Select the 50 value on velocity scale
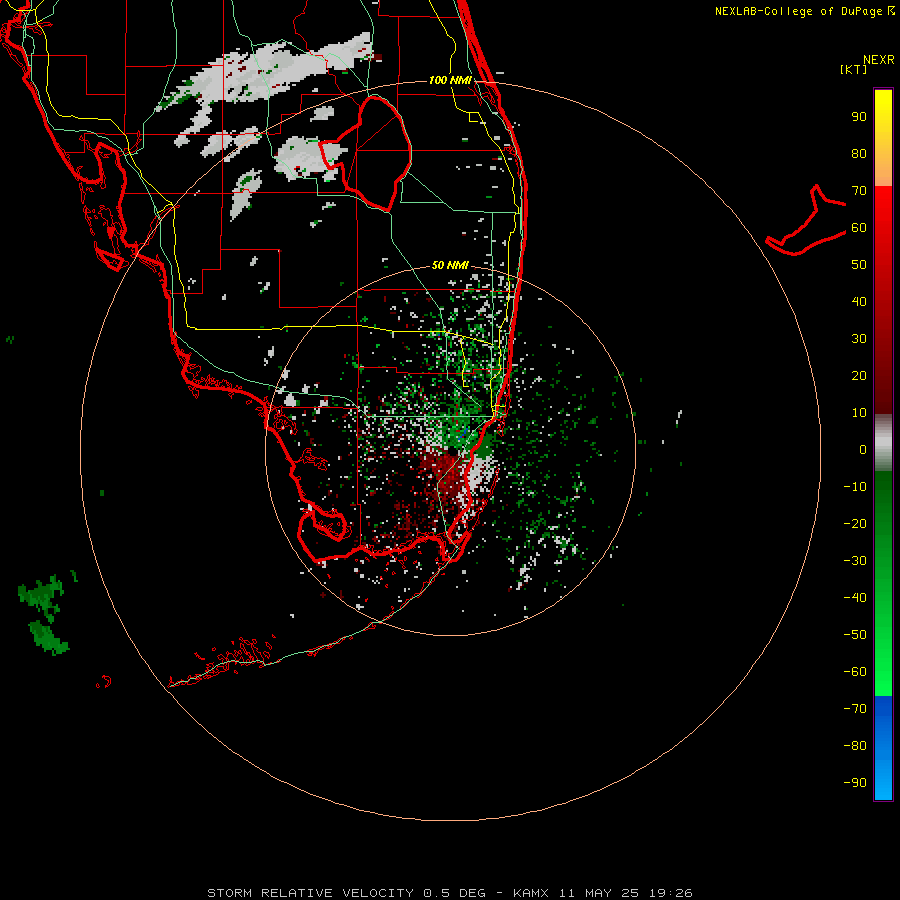 [859, 265]
